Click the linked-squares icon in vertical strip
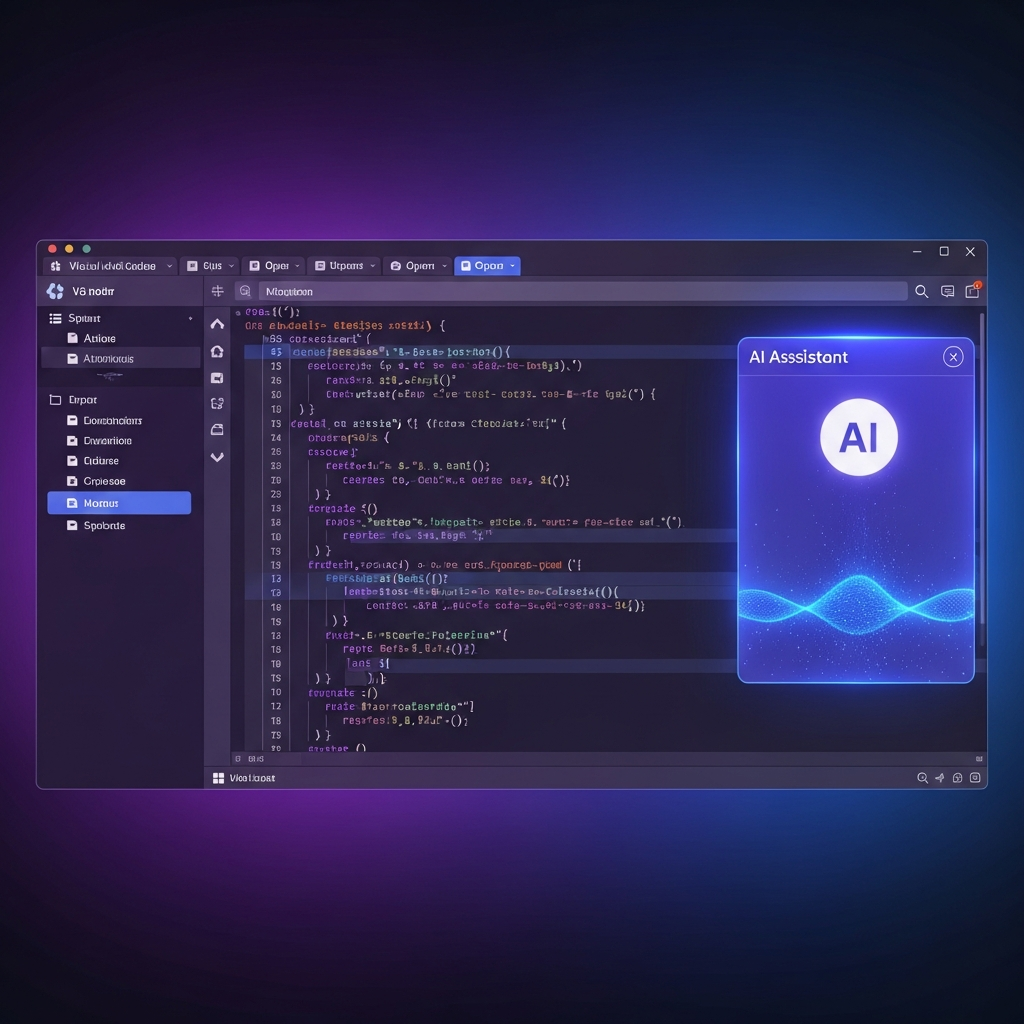This screenshot has width=1024, height=1024. click(x=217, y=404)
